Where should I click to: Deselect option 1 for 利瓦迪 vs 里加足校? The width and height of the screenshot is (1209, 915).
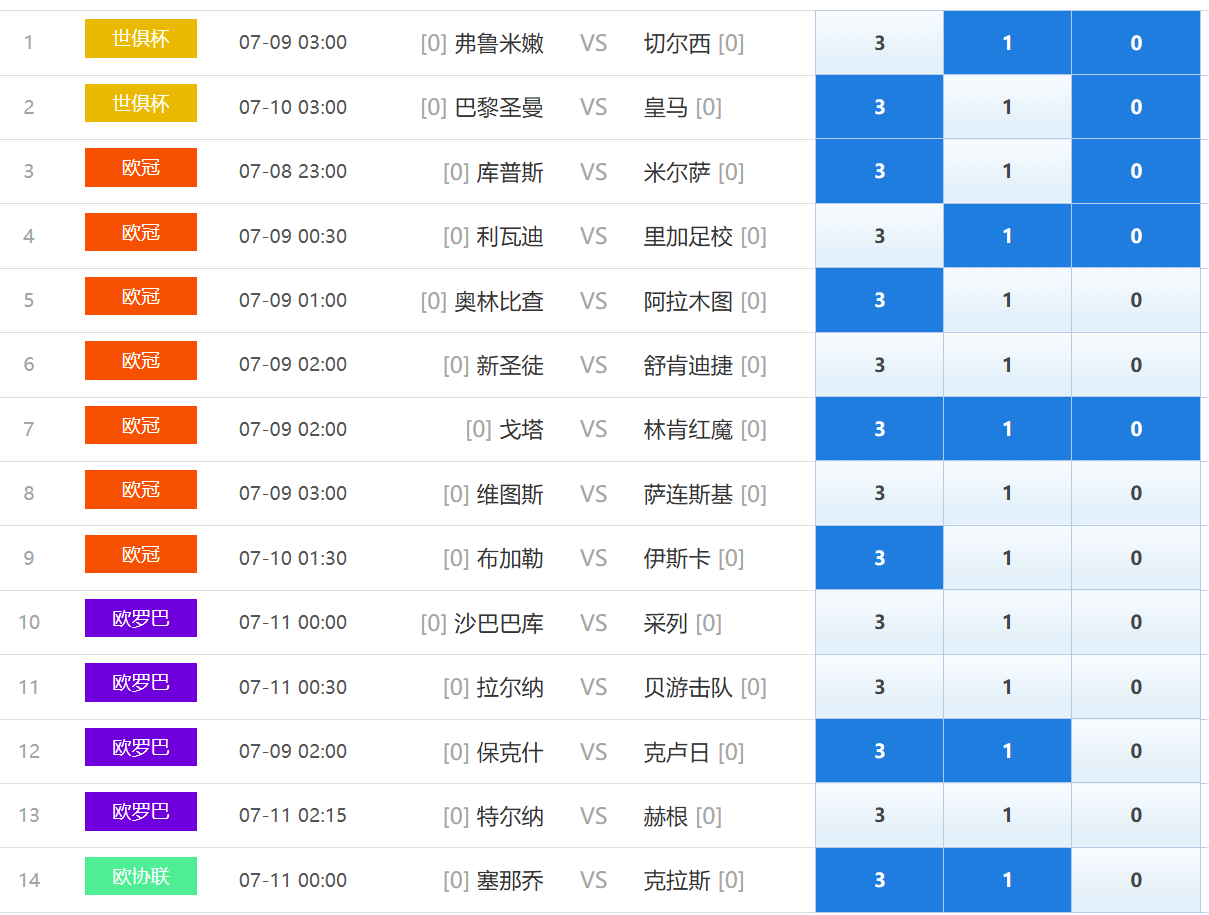click(x=1007, y=236)
